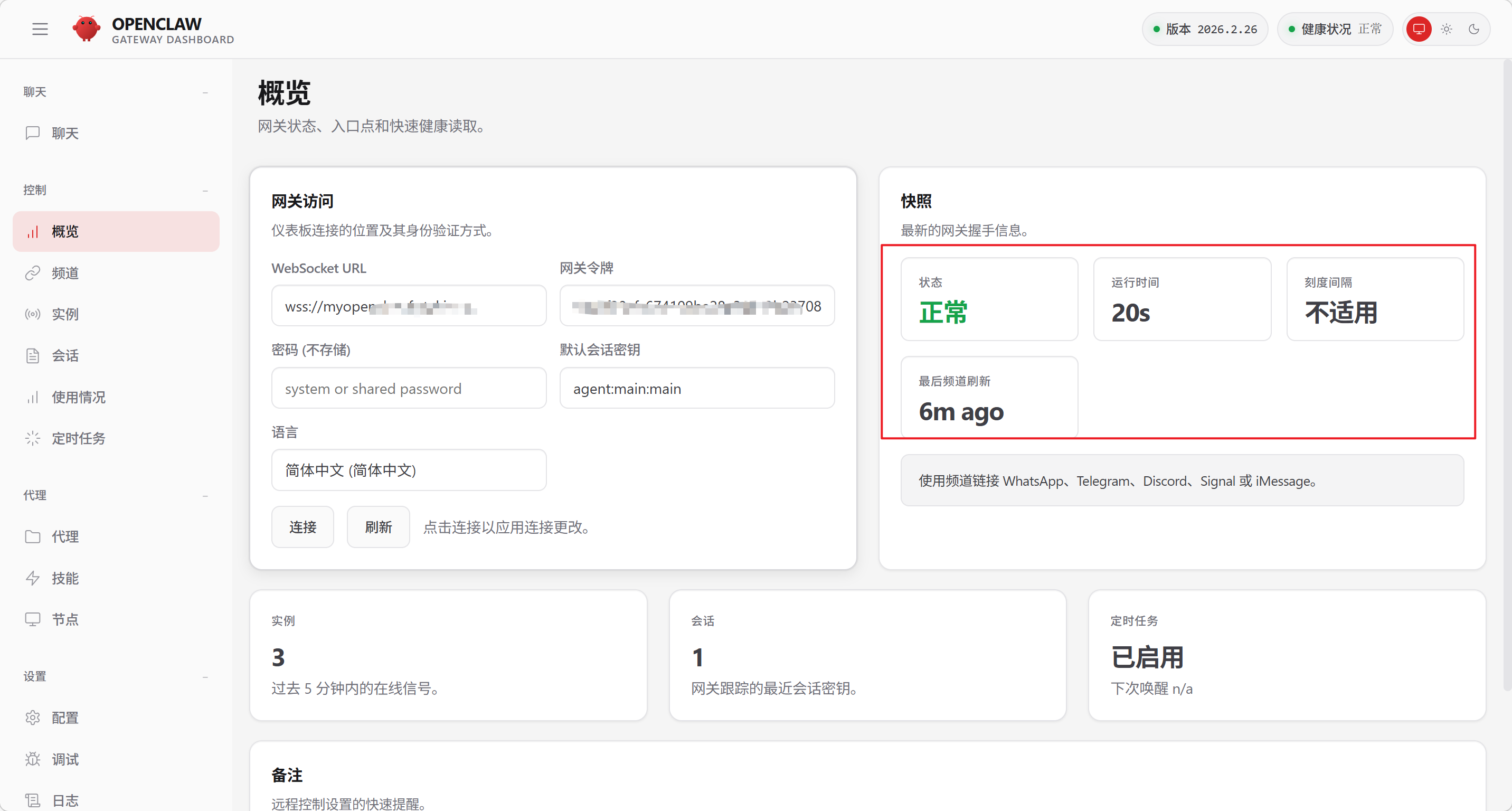Screen dimensions: 1512x811
Task: Switch theme to system mode monitor toggle
Action: (x=1419, y=28)
